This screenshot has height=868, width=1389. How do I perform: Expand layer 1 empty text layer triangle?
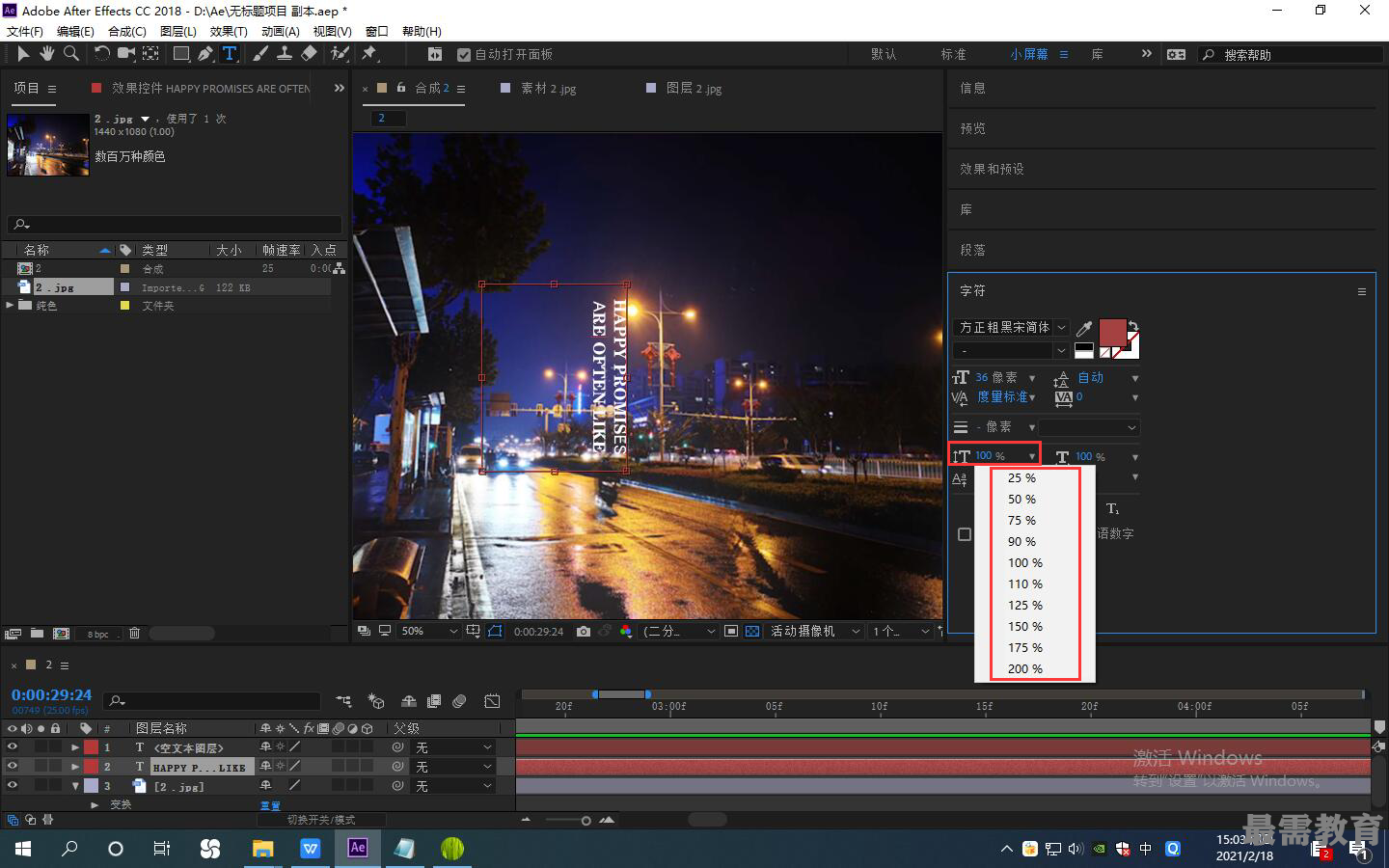[x=75, y=747]
